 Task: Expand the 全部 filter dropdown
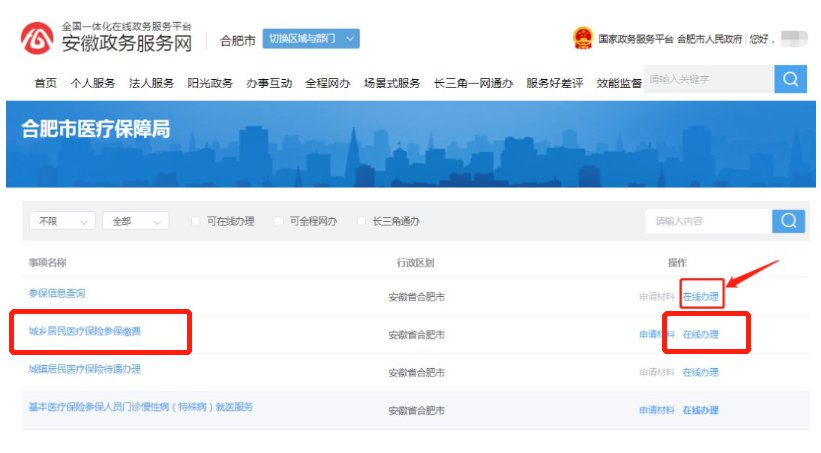click(x=135, y=221)
